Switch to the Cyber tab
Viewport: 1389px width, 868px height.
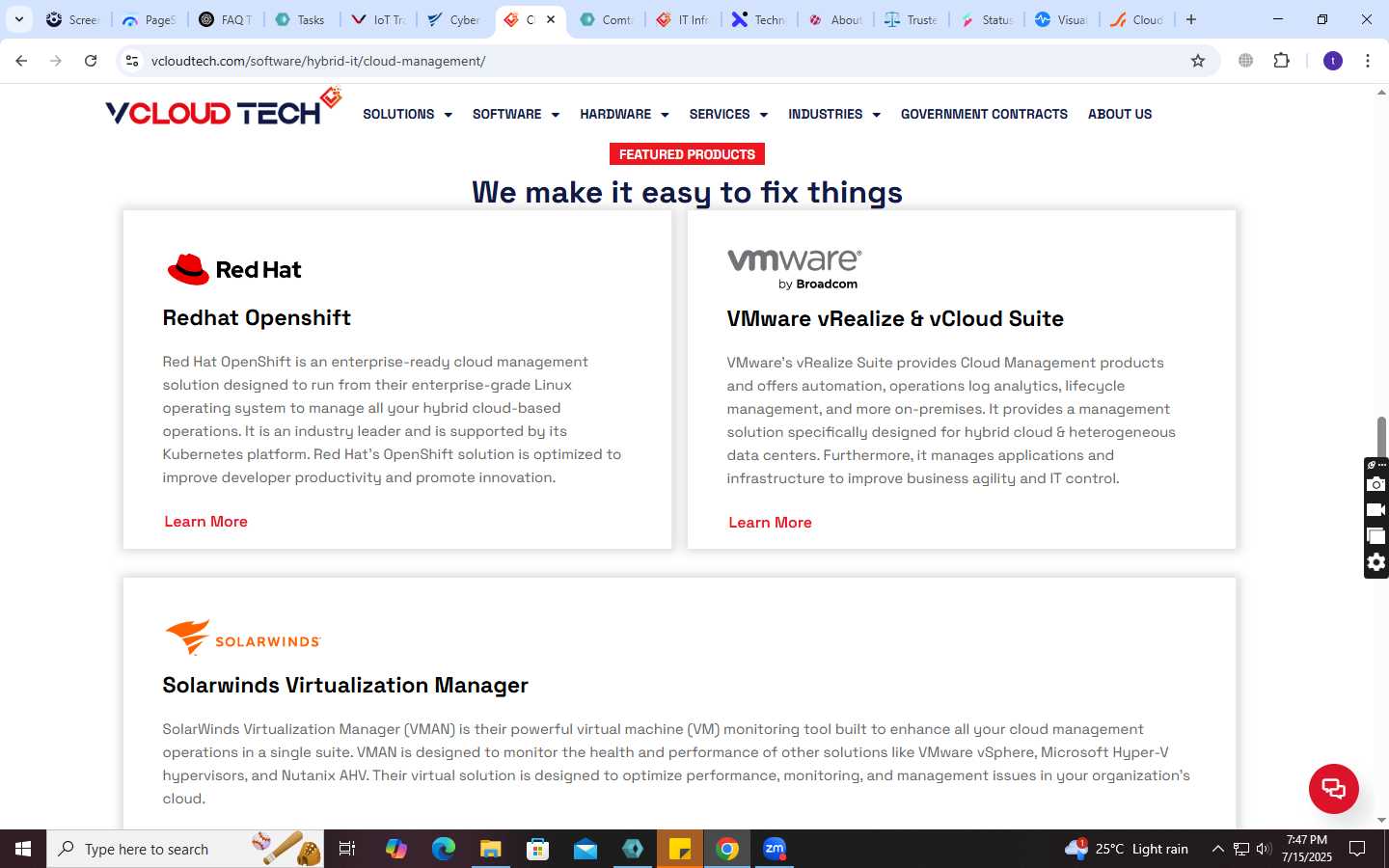[x=454, y=19]
